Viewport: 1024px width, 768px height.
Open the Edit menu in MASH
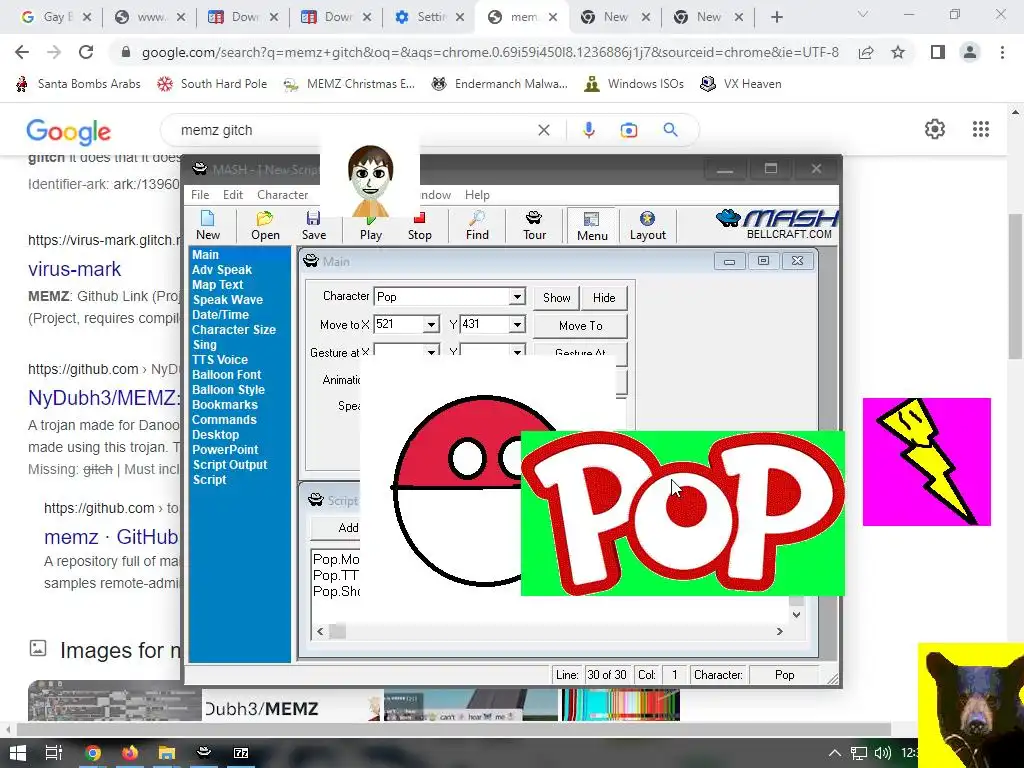click(232, 195)
